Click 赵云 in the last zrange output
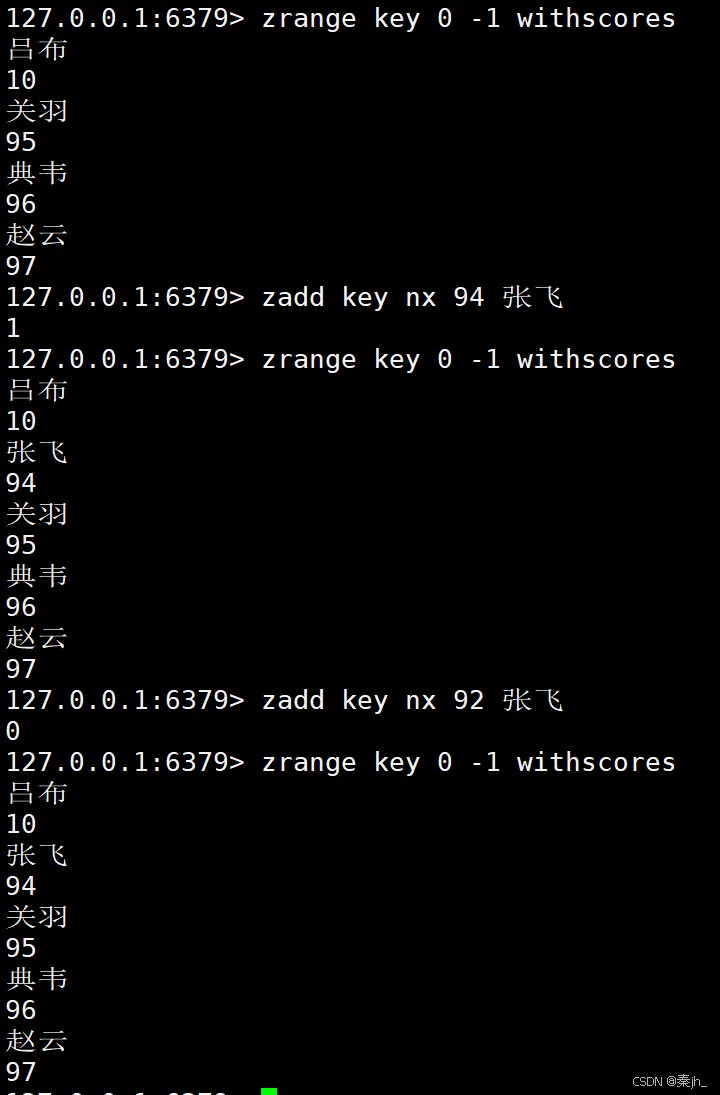Image resolution: width=720 pixels, height=1095 pixels. 37,1041
